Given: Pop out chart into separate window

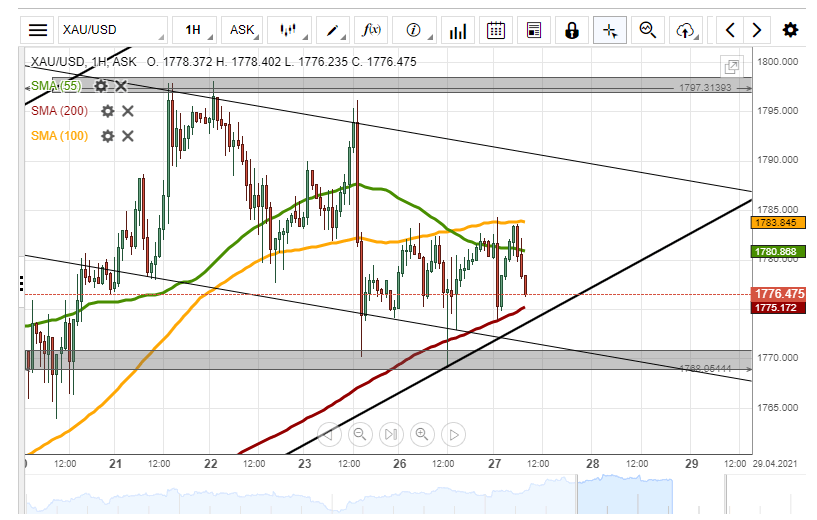Looking at the screenshot, I should coord(735,67).
